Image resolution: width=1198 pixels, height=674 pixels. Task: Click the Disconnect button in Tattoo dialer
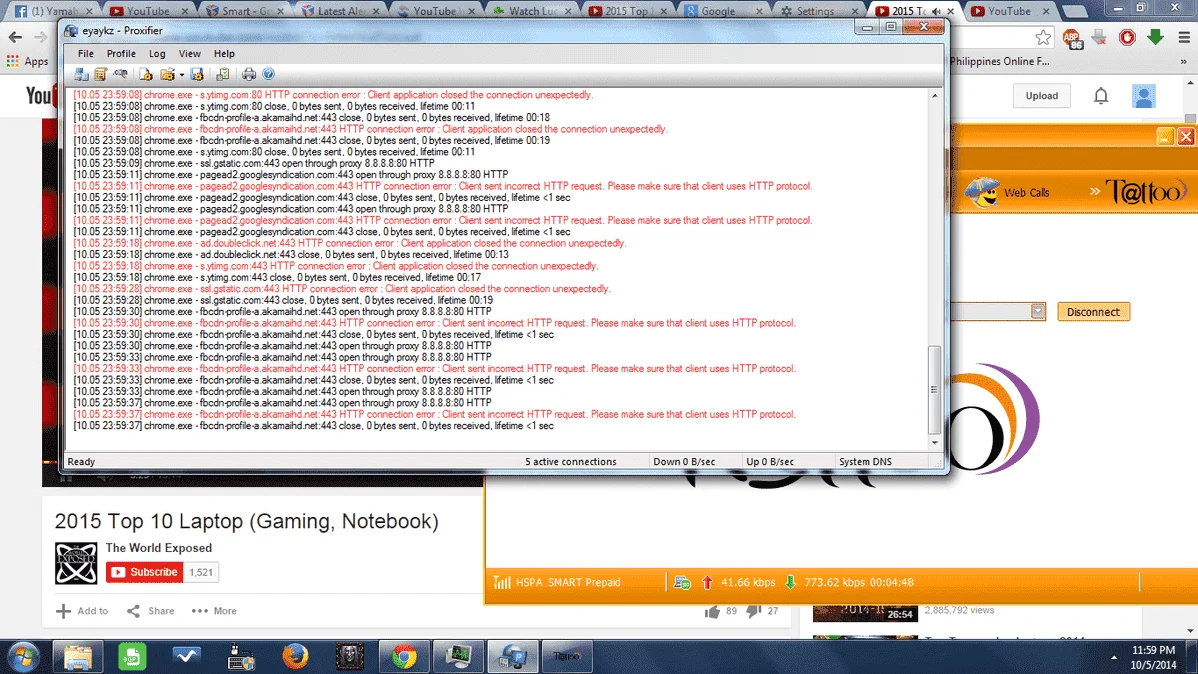click(1093, 312)
